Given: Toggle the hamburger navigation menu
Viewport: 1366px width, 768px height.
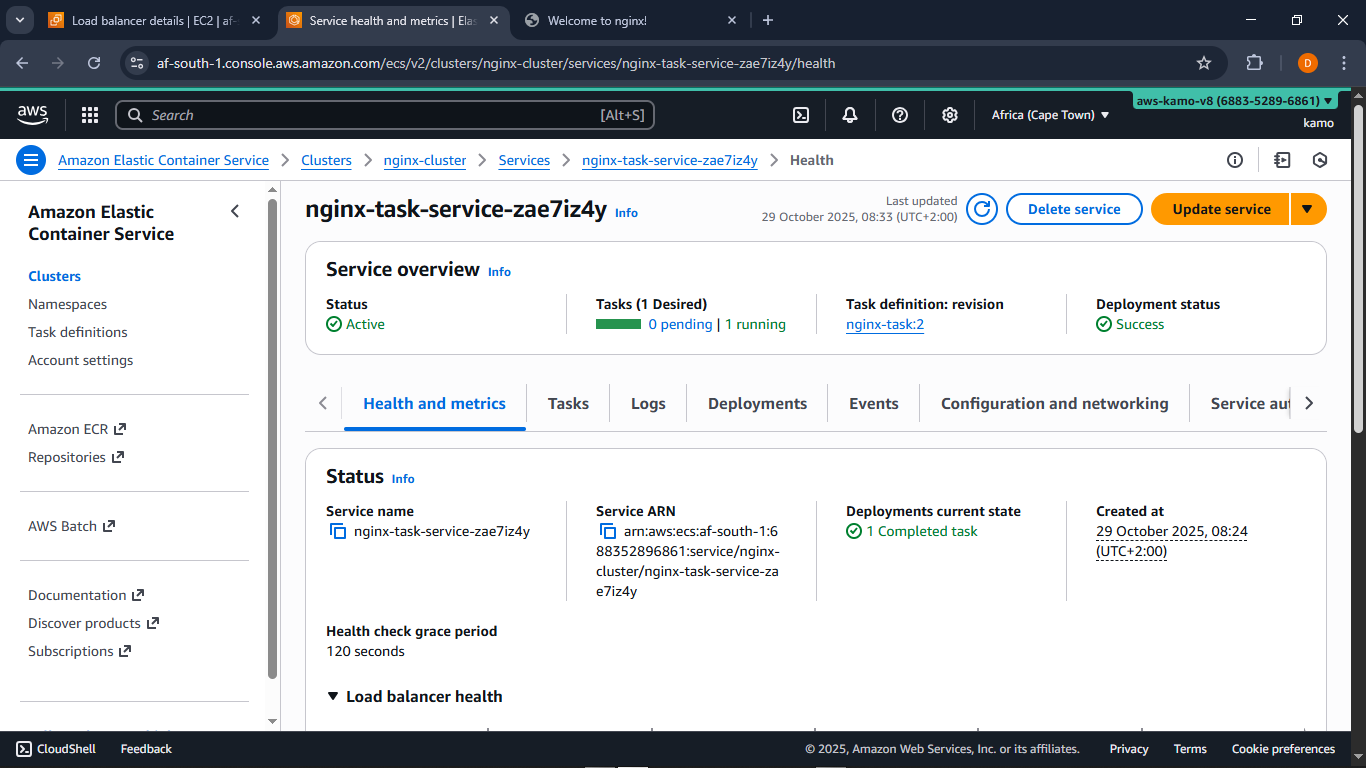Looking at the screenshot, I should [x=31, y=160].
